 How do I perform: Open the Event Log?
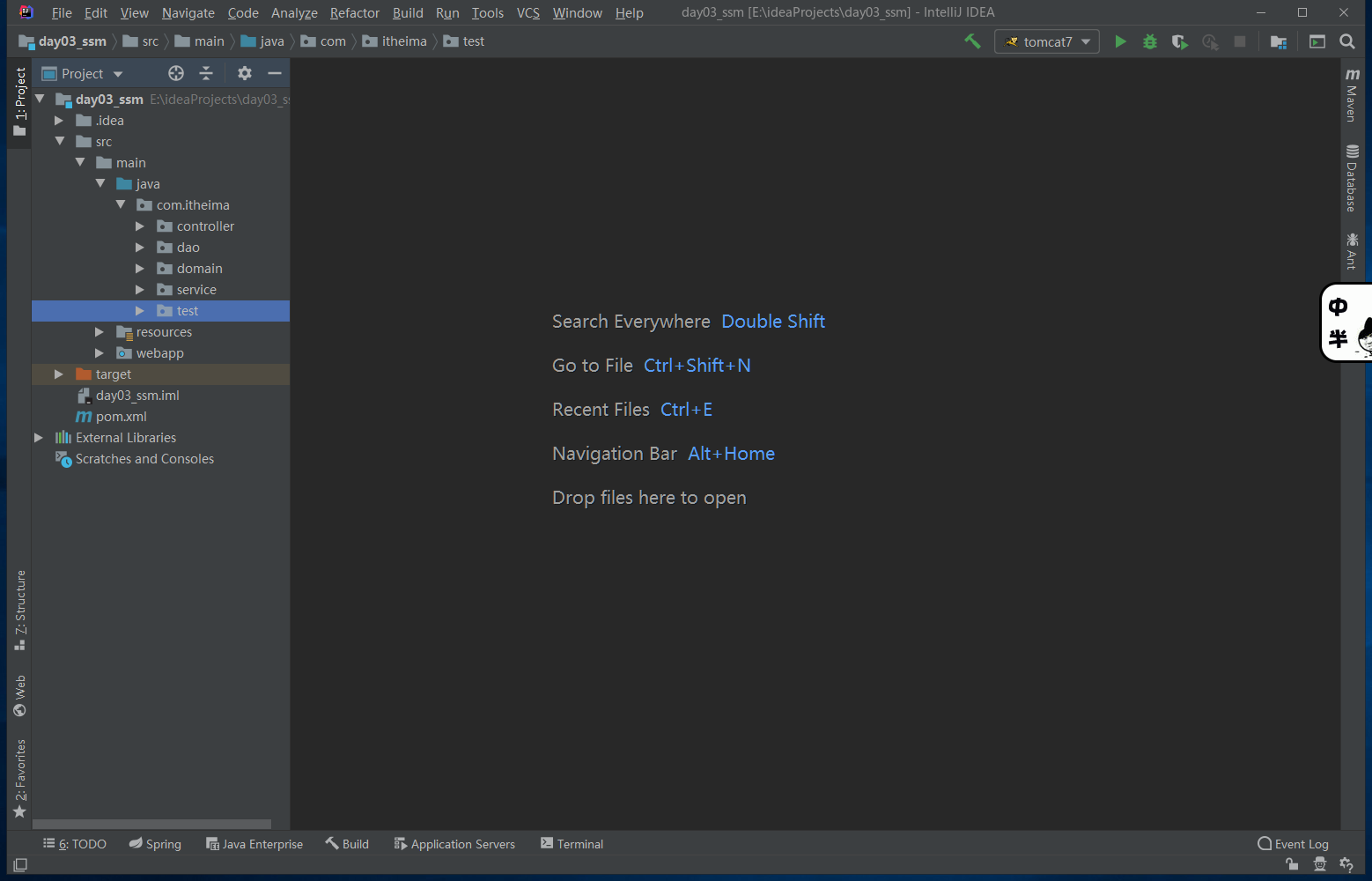pyautogui.click(x=1294, y=844)
